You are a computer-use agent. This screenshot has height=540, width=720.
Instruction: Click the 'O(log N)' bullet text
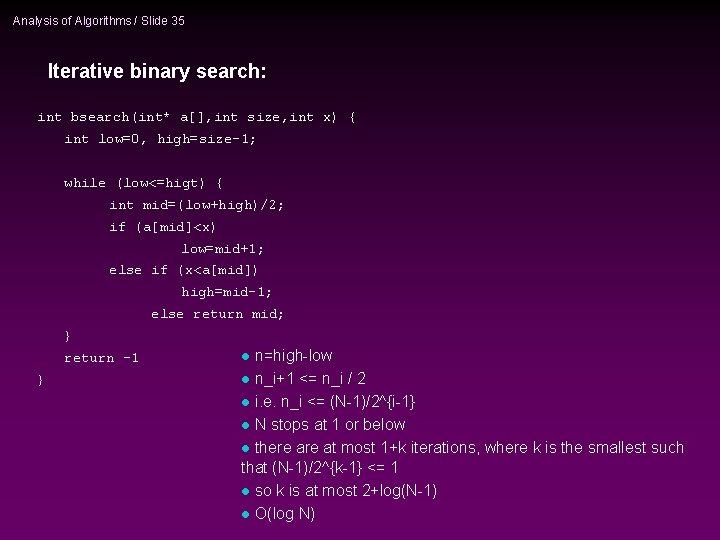285,513
